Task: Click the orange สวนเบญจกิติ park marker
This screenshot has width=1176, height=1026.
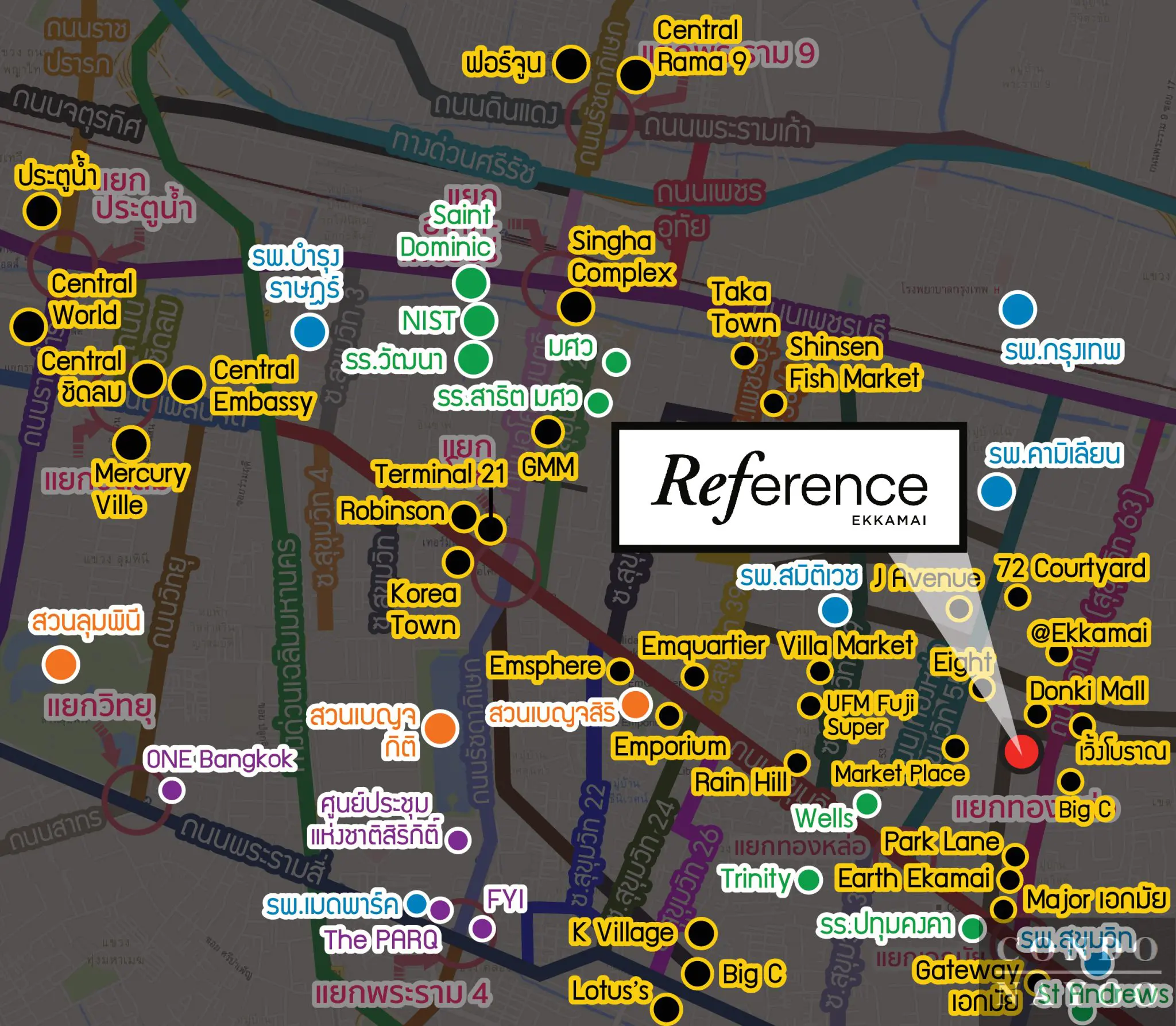Action: (440, 728)
